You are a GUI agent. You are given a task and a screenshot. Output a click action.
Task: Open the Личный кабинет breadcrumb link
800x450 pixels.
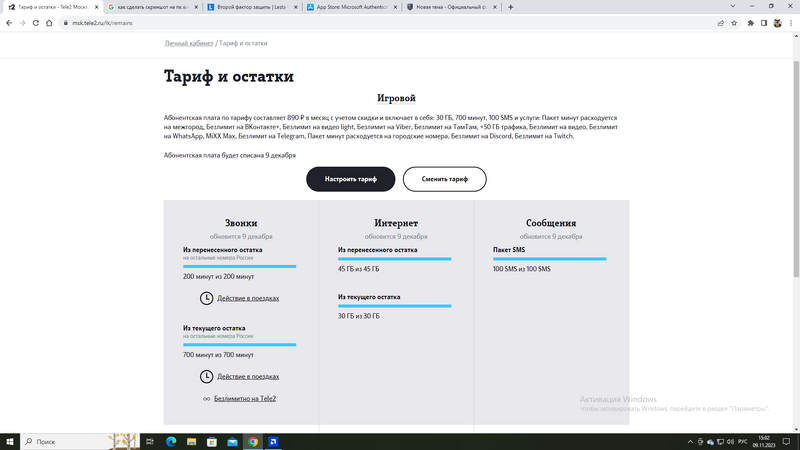(x=189, y=43)
